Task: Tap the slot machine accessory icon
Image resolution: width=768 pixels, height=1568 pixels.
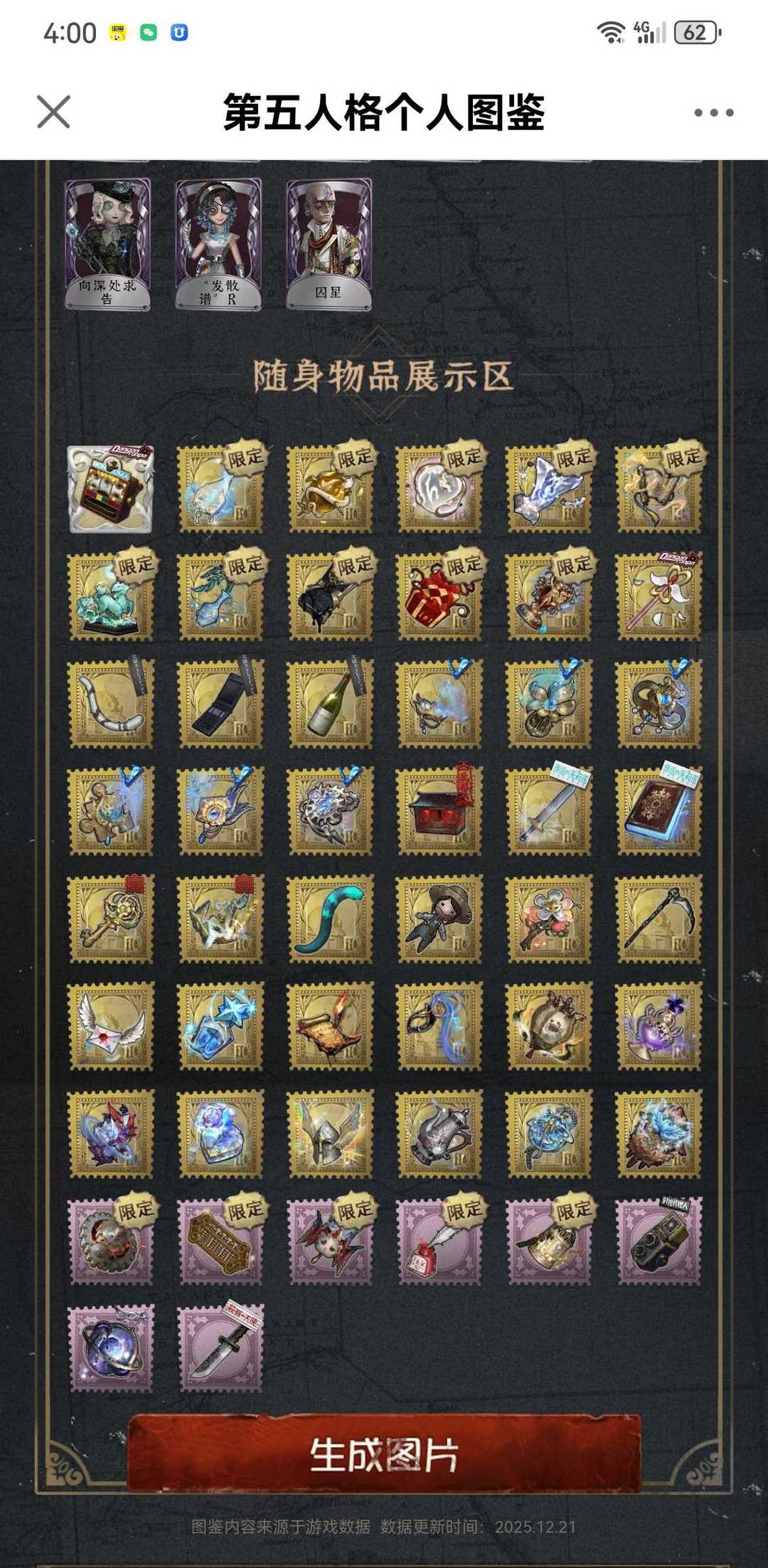Action: pos(110,489)
